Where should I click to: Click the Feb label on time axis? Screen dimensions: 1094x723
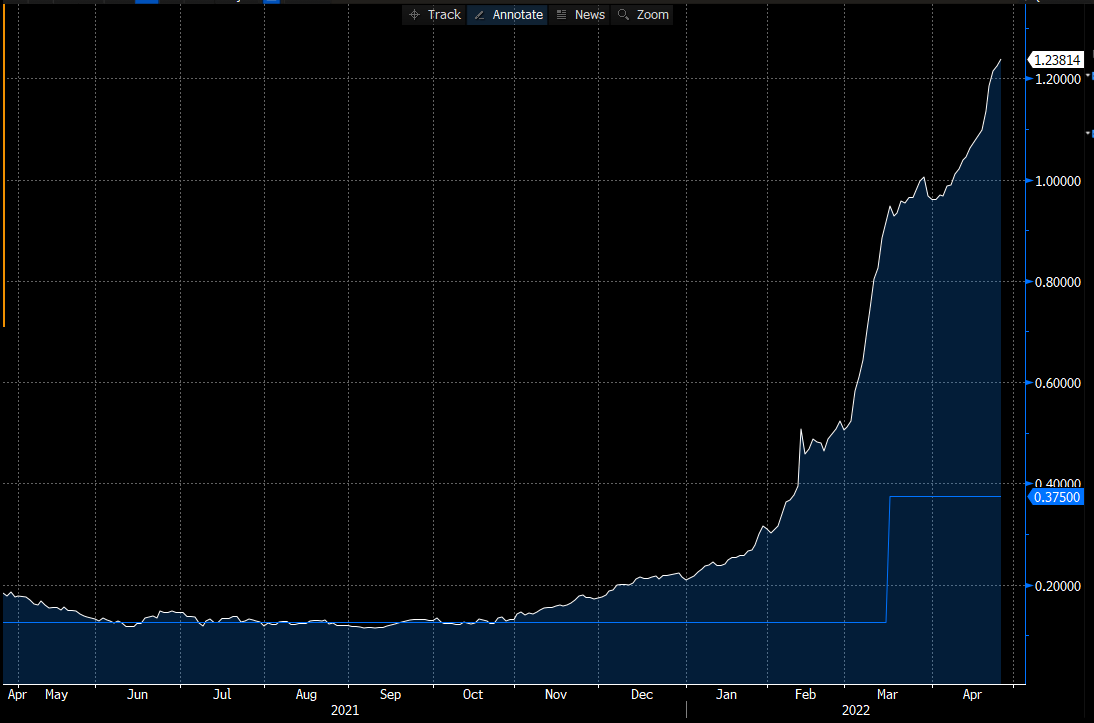click(805, 694)
